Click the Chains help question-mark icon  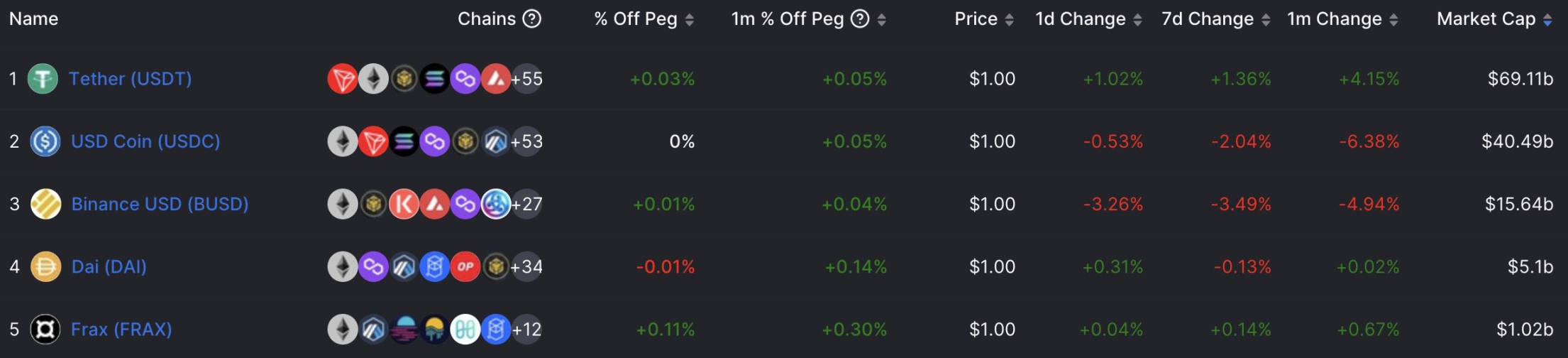(x=532, y=19)
